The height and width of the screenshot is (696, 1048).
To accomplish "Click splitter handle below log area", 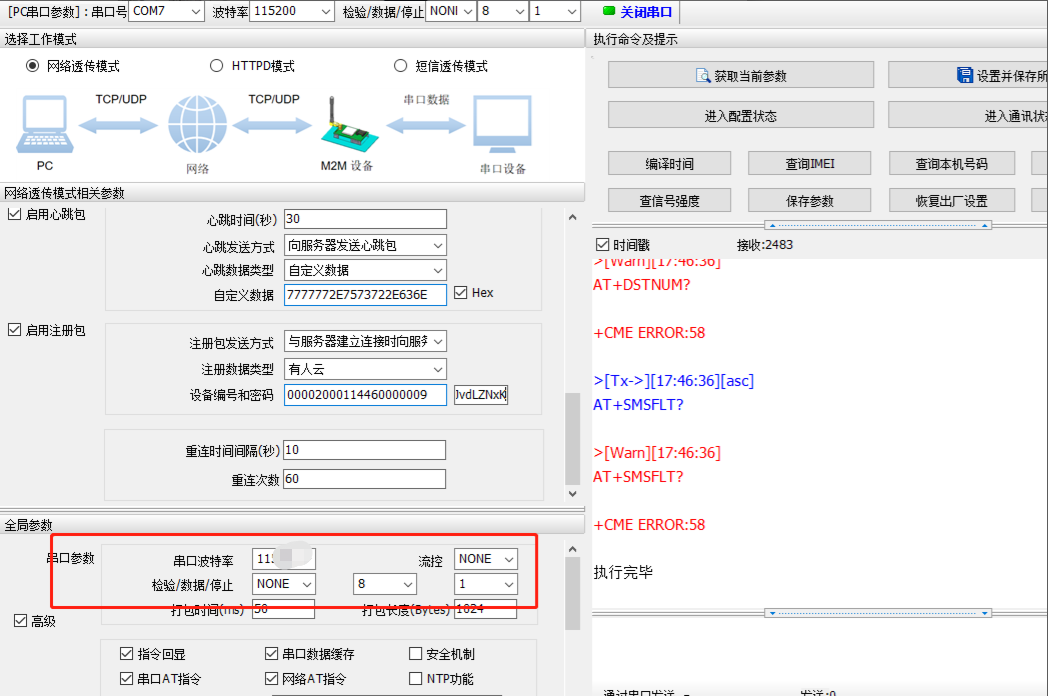I will click(x=878, y=613).
